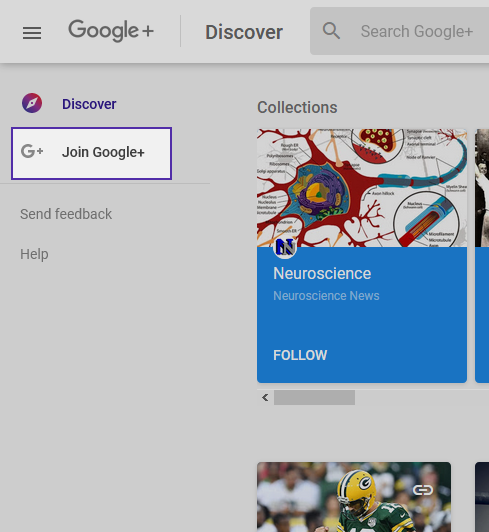The width and height of the screenshot is (489, 532).
Task: Click the G+ icon beside Join
Action: (x=32, y=151)
